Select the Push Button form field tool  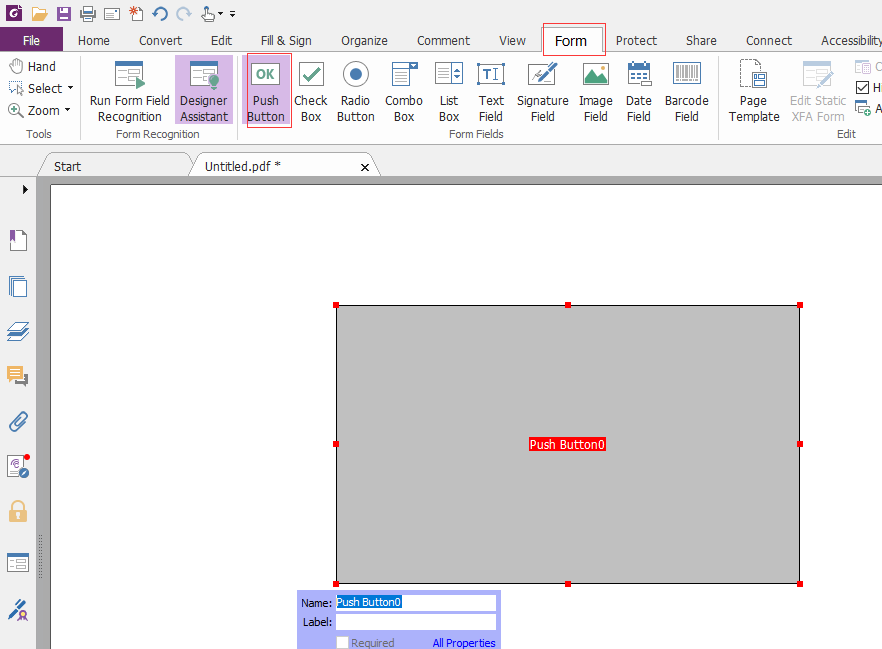(x=266, y=92)
